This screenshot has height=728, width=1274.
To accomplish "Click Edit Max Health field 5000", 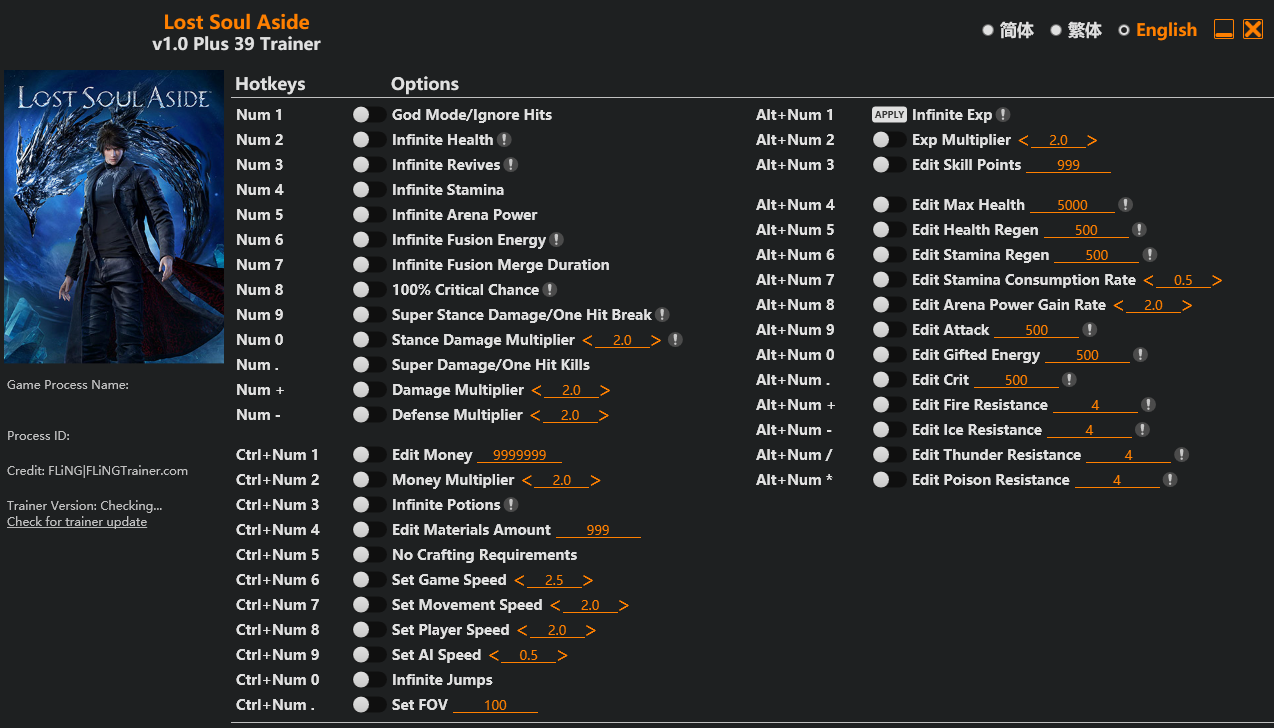I will tap(1072, 205).
